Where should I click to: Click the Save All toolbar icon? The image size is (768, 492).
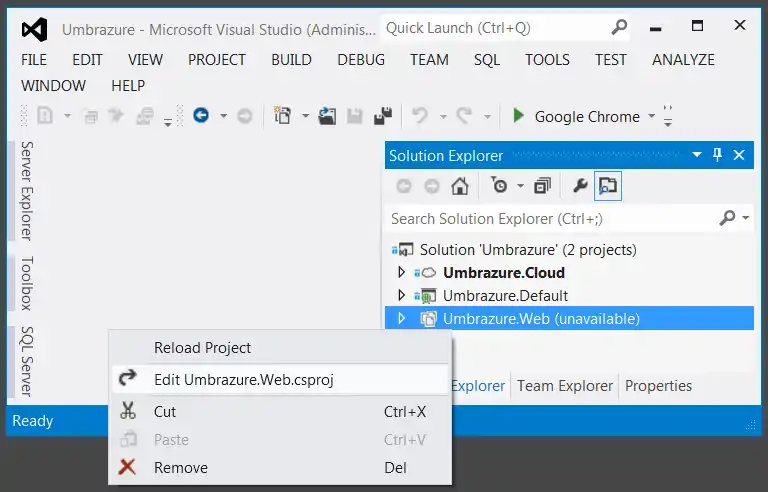(x=383, y=116)
